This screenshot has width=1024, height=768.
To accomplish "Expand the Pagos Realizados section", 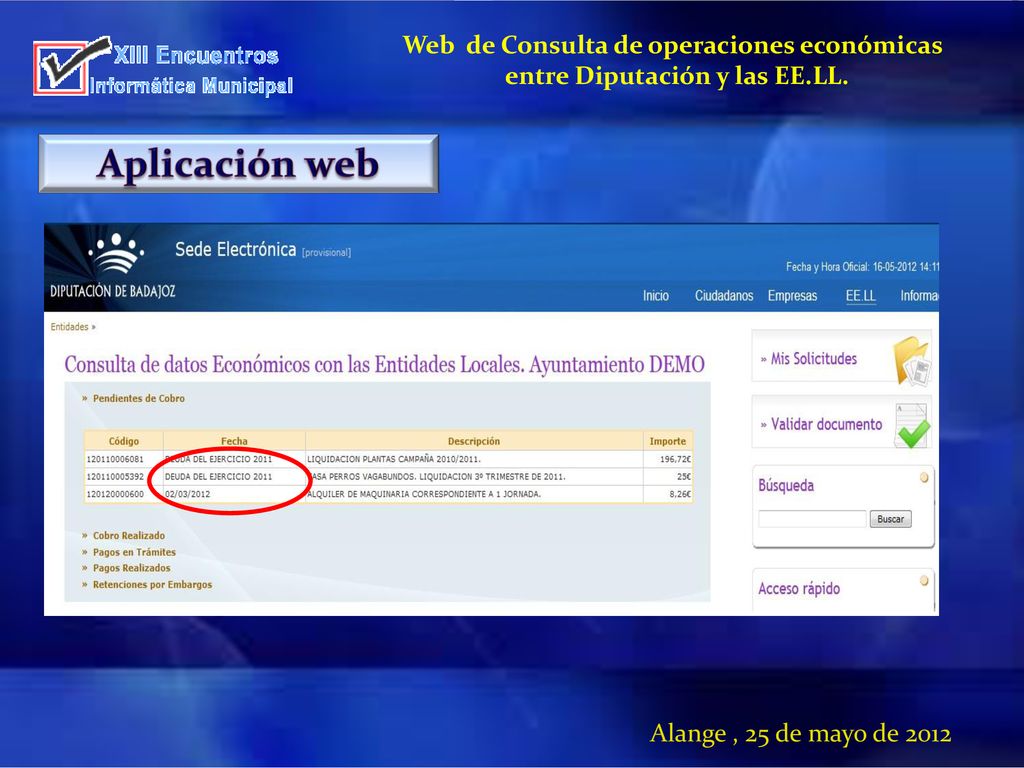I will click(x=131, y=568).
